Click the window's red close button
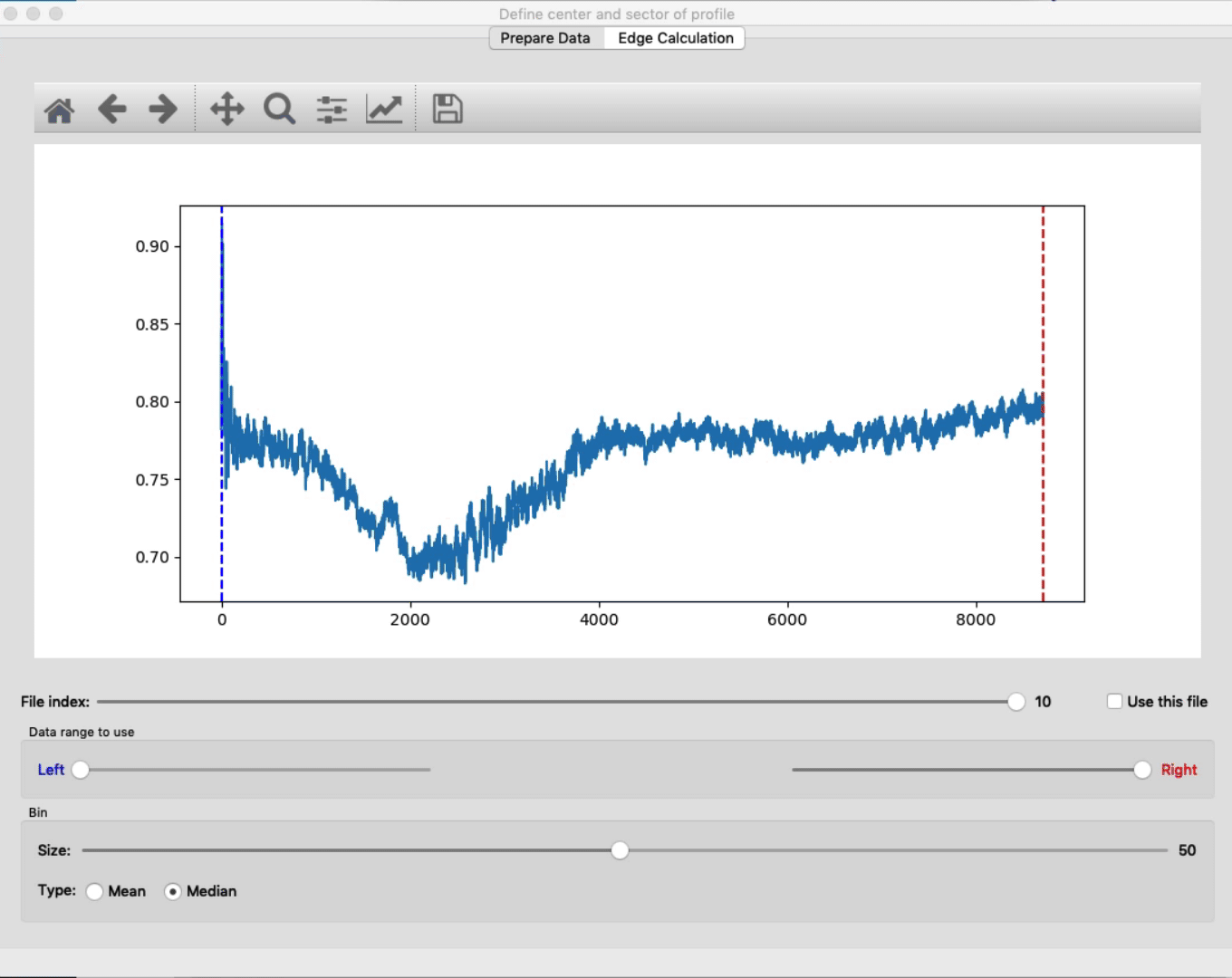This screenshot has width=1232, height=978. pyautogui.click(x=11, y=14)
